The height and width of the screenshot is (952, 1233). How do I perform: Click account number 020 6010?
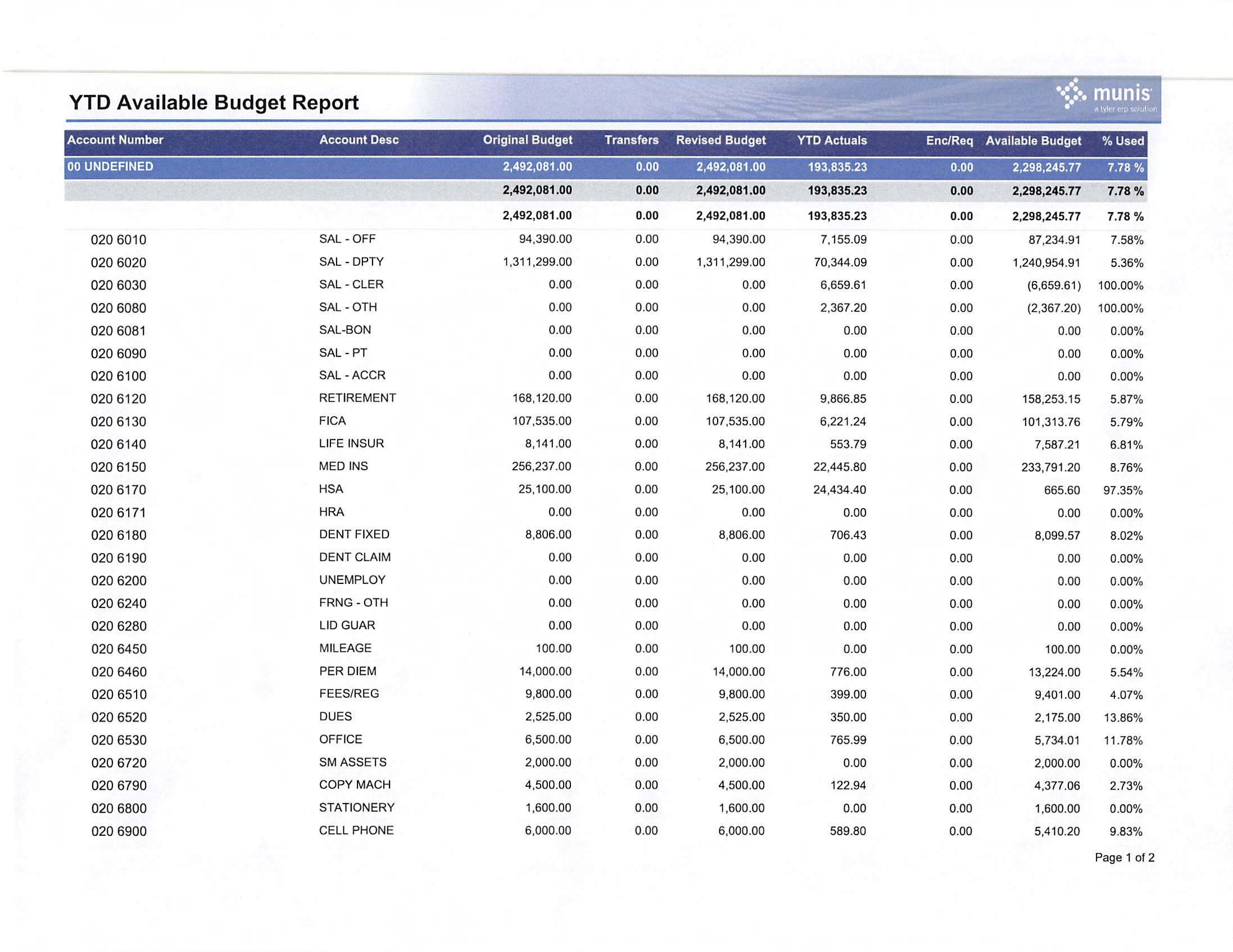click(119, 240)
